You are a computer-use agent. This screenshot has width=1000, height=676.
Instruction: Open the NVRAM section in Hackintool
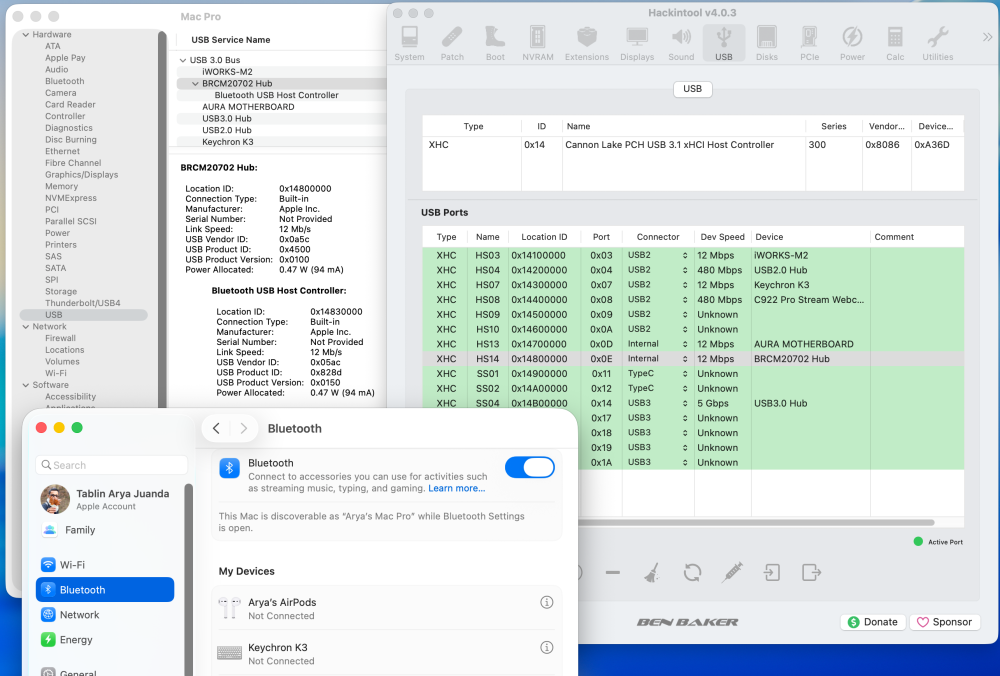pyautogui.click(x=538, y=43)
